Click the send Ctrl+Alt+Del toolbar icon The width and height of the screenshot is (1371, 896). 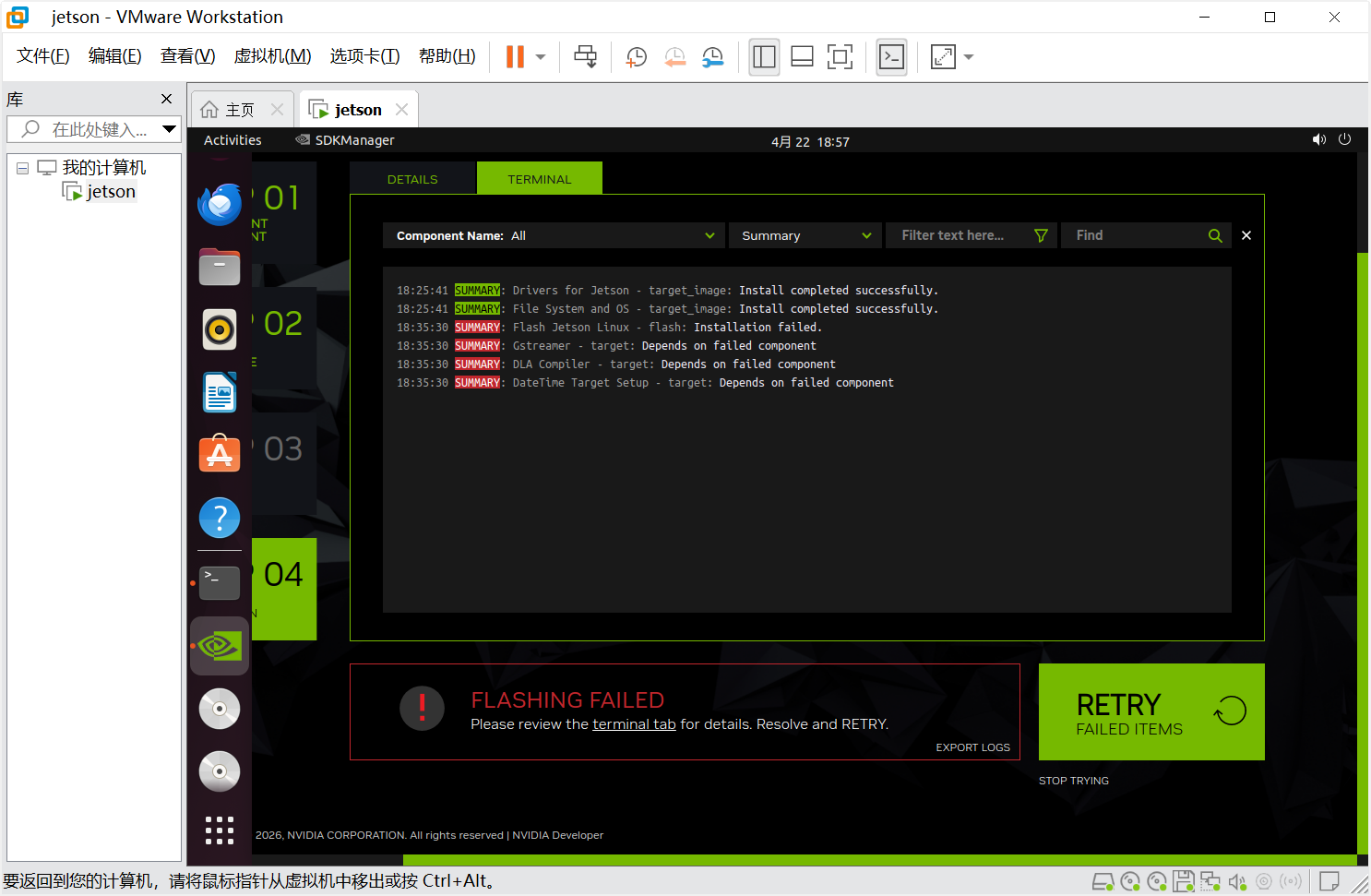[x=585, y=57]
